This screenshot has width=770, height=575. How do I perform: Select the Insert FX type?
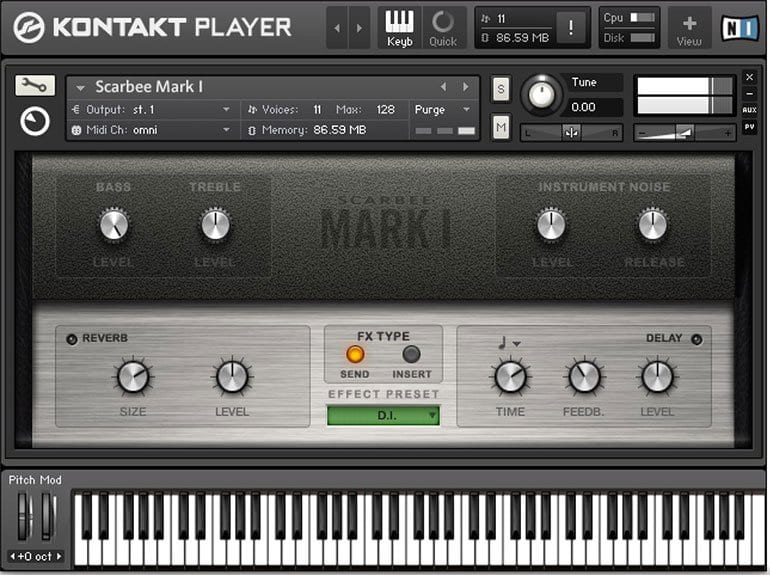click(x=411, y=354)
